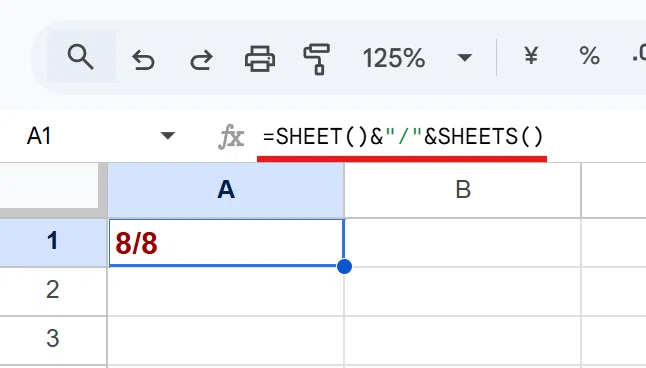Screen dimensions: 646x368
Task: Apply percent format to cell
Action: pos(589,56)
